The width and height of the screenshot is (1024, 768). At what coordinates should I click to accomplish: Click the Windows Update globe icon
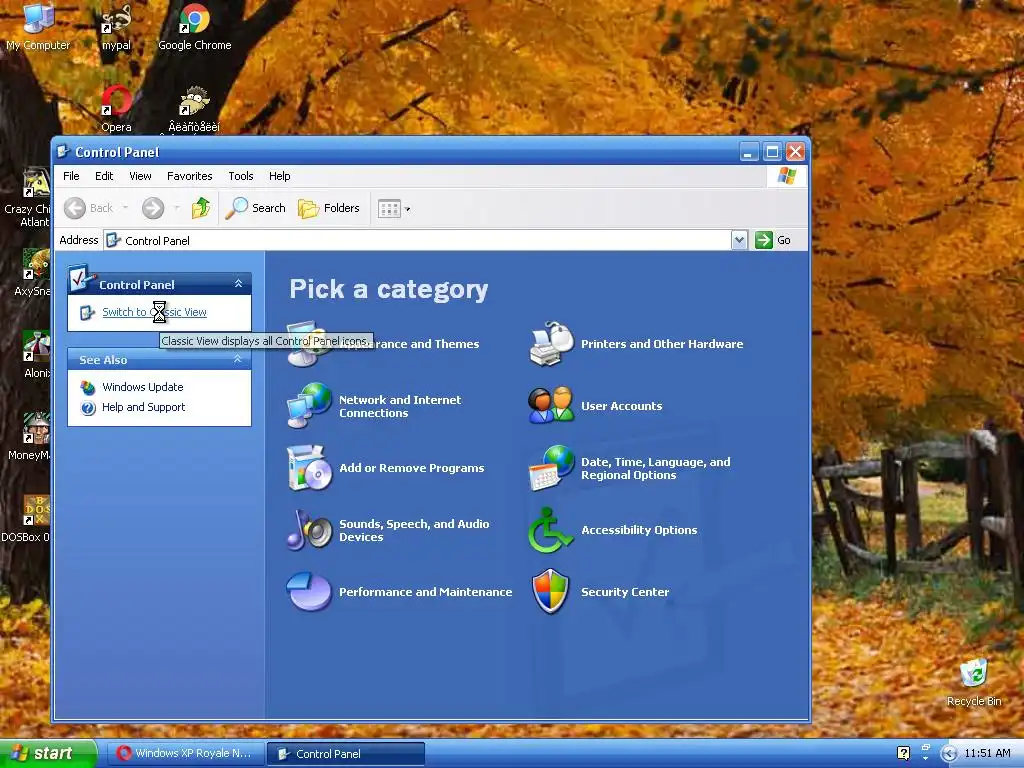tap(88, 387)
